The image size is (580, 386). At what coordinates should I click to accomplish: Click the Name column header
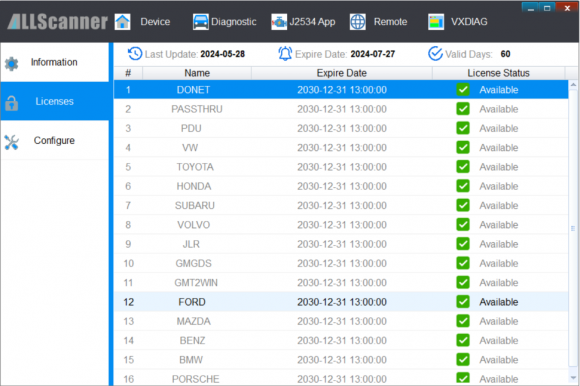(x=197, y=73)
